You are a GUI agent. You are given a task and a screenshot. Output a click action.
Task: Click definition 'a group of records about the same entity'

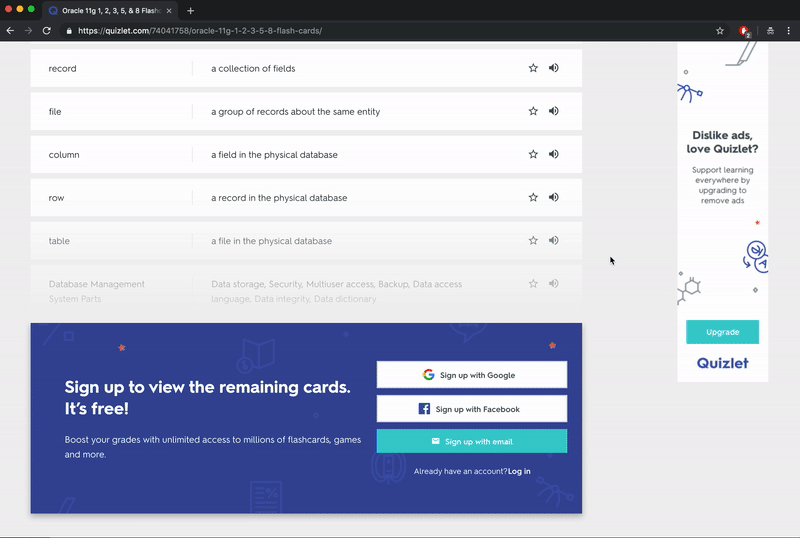tap(295, 111)
